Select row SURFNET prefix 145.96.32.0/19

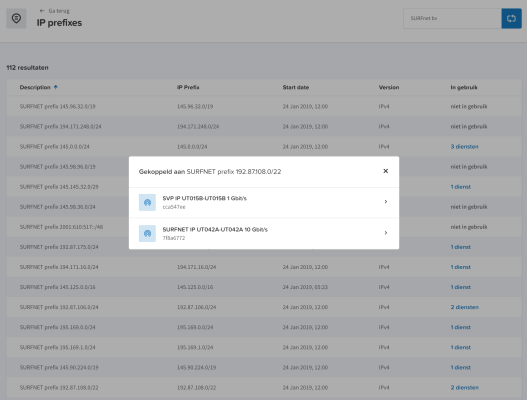tap(264, 106)
